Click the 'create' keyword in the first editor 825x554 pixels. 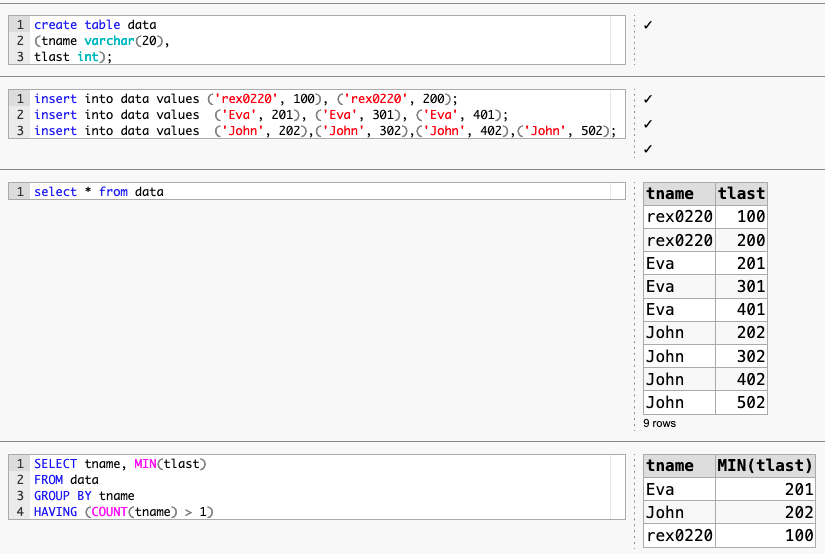(x=55, y=25)
